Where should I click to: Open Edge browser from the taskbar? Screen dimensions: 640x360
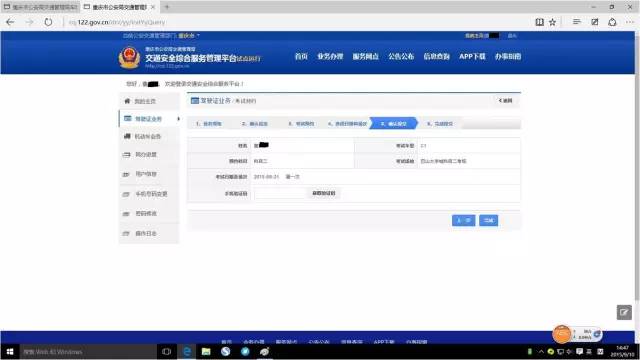click(x=187, y=351)
